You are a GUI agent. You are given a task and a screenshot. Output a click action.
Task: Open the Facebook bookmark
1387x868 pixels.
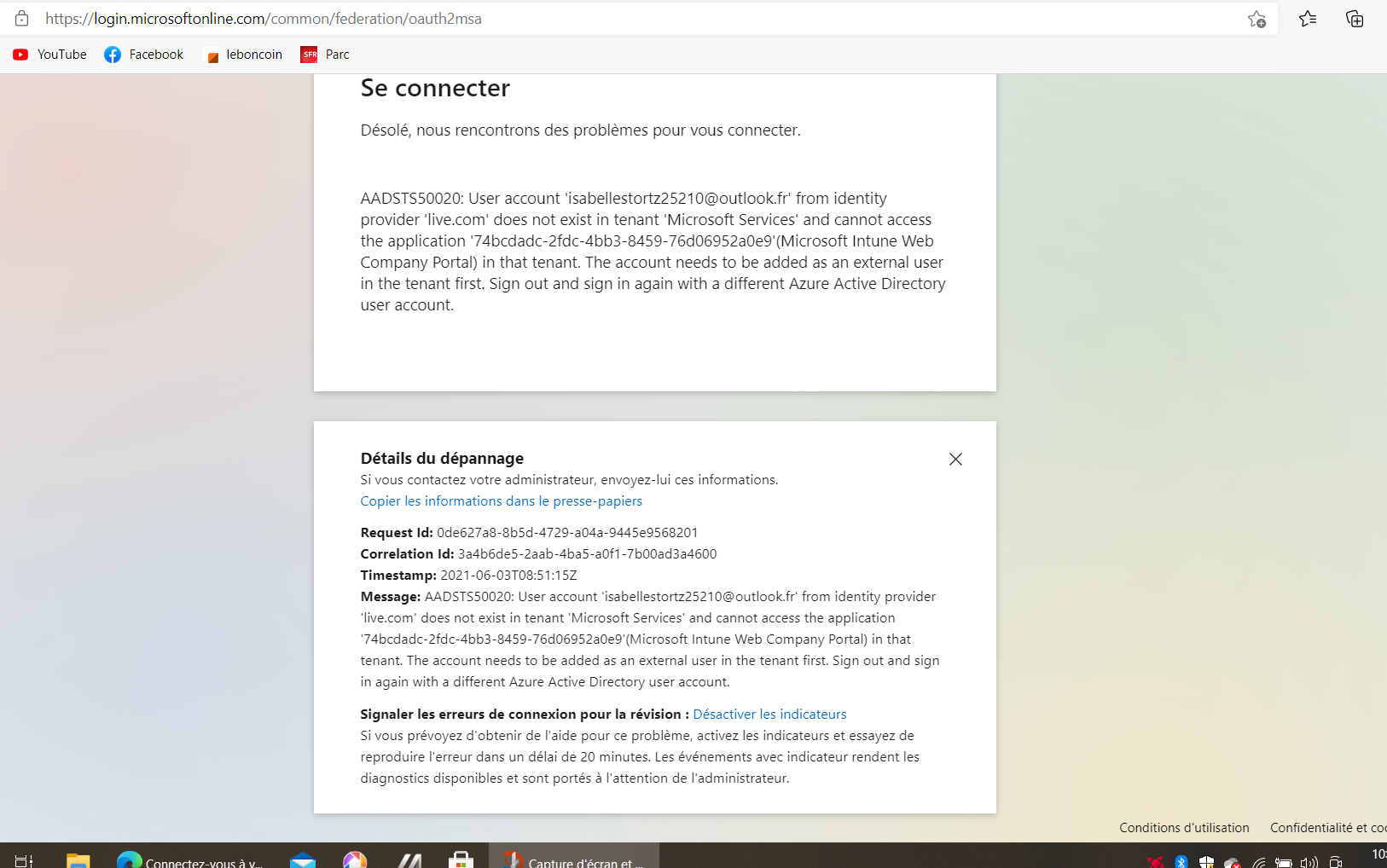tap(143, 55)
